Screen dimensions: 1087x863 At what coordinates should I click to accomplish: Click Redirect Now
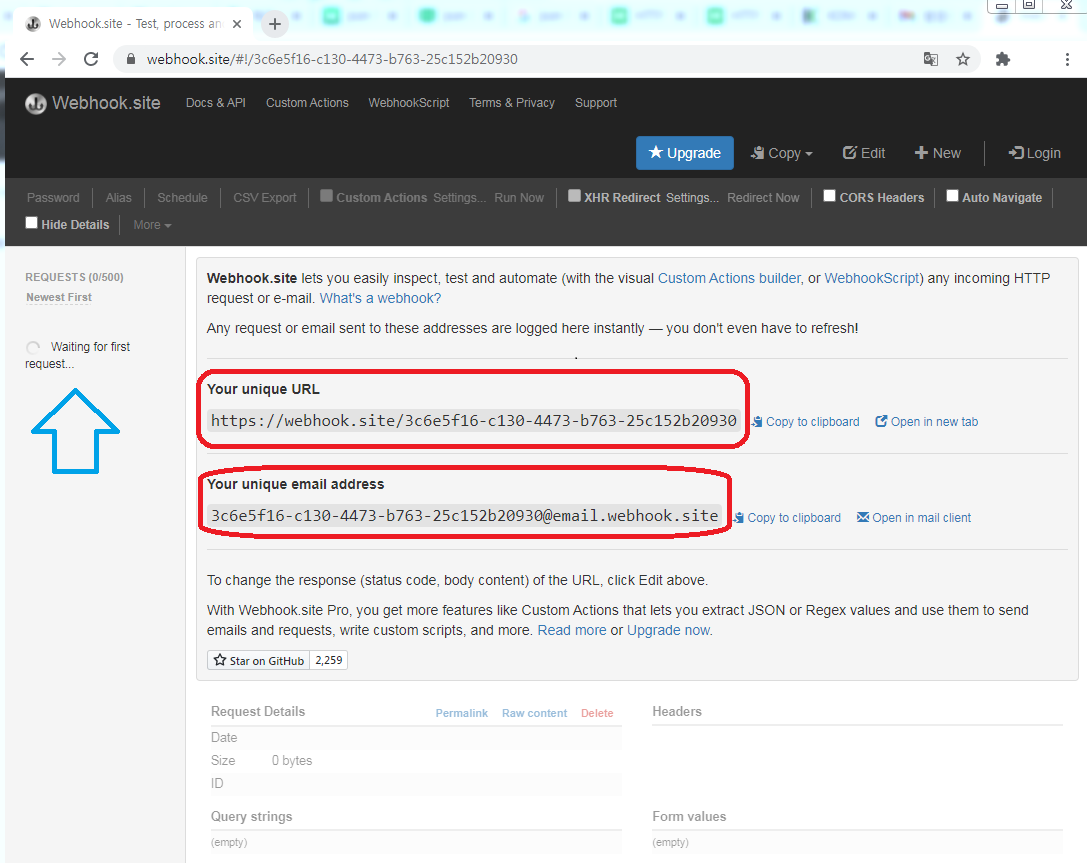[x=763, y=198]
